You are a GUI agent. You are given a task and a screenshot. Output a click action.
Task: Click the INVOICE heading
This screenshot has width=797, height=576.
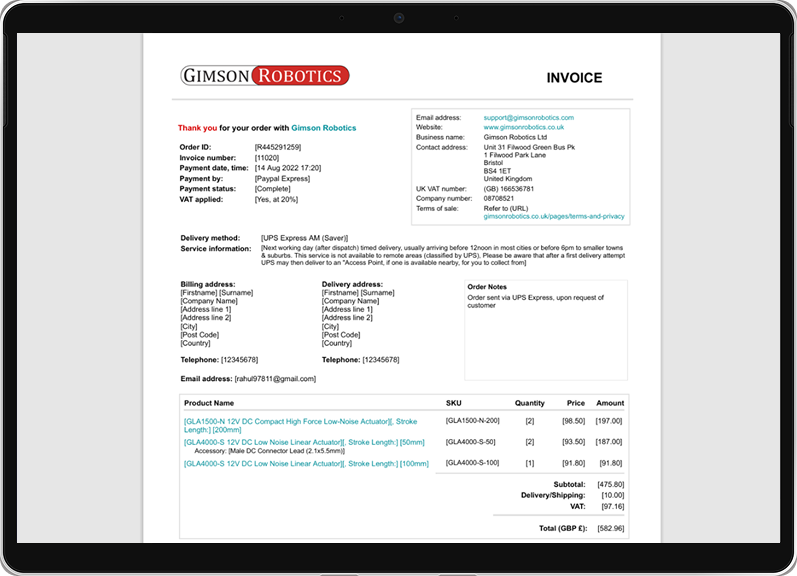(574, 78)
